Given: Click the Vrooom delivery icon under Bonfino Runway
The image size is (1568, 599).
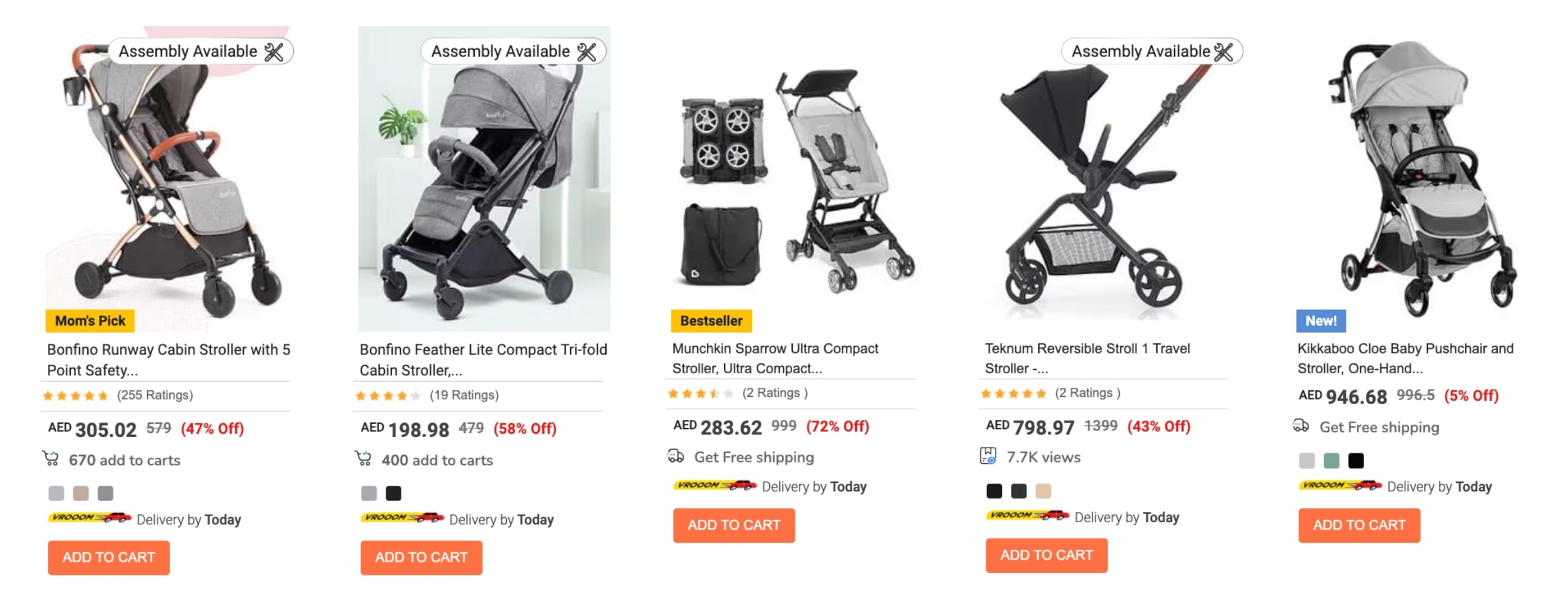Looking at the screenshot, I should tap(90, 518).
